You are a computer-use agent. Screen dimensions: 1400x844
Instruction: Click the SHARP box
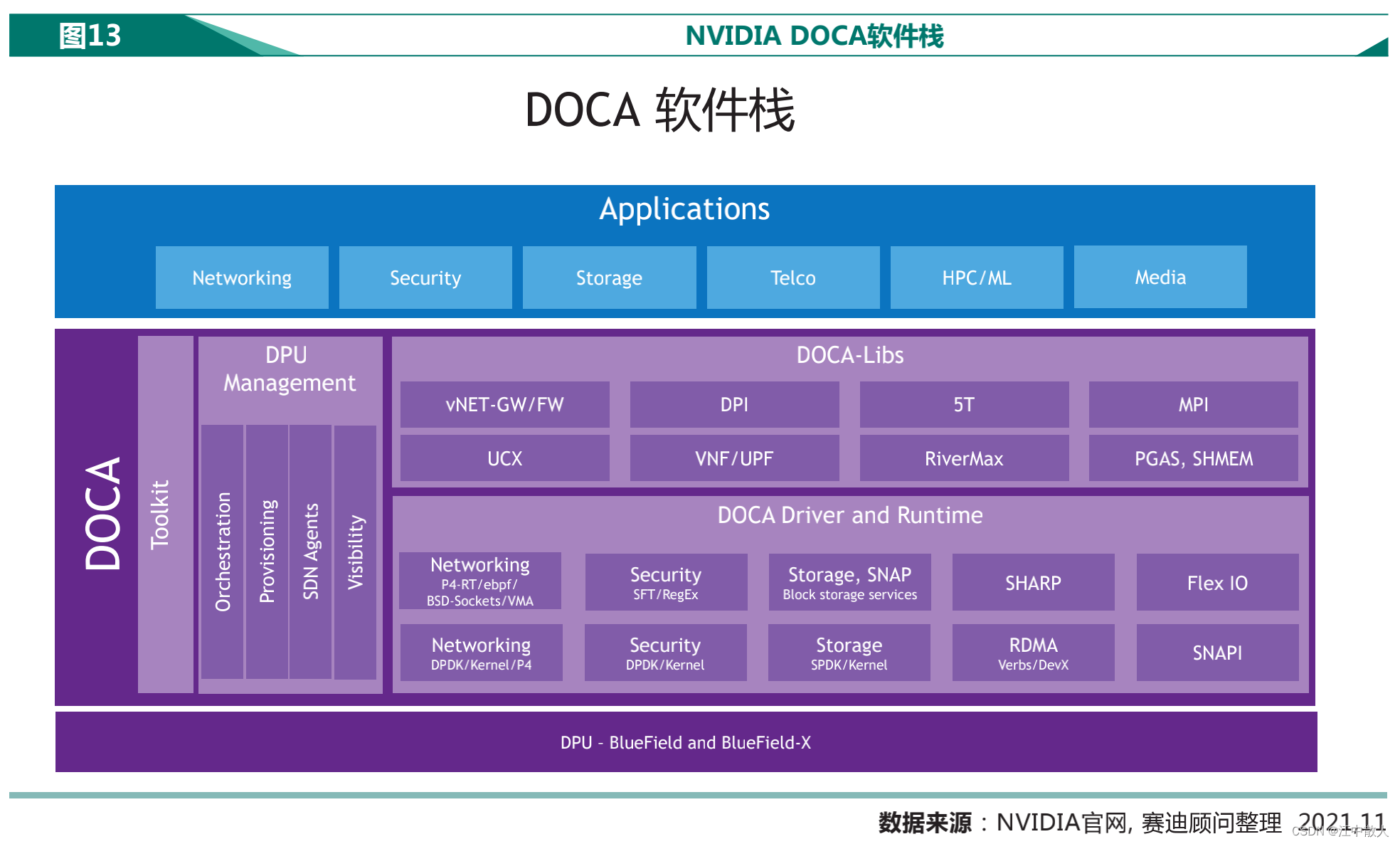1033,582
